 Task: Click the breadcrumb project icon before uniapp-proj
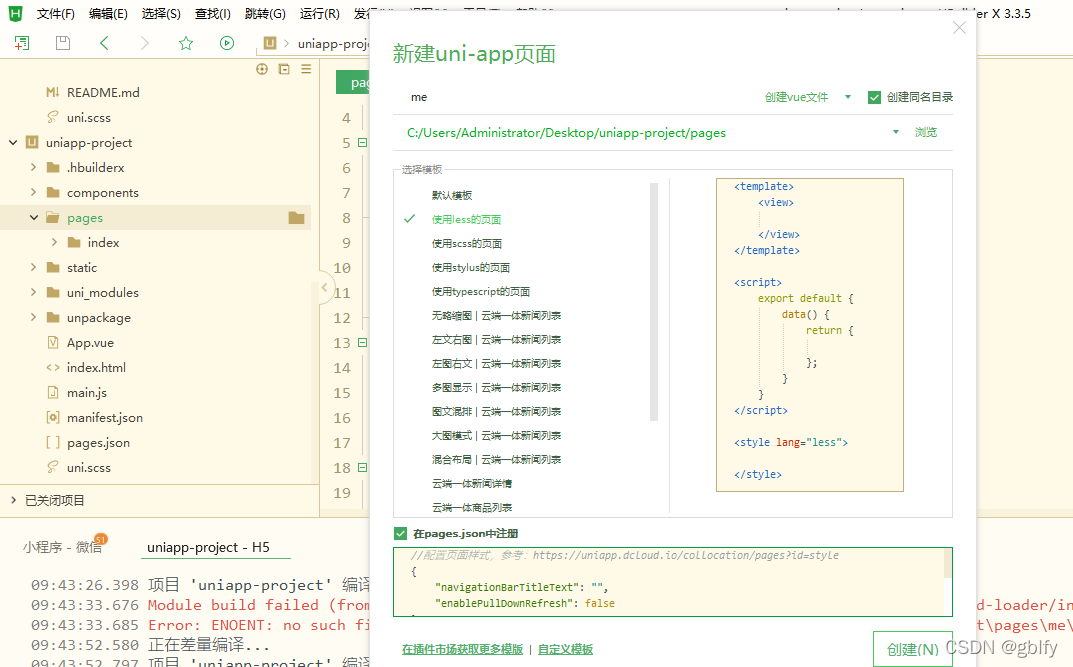270,43
